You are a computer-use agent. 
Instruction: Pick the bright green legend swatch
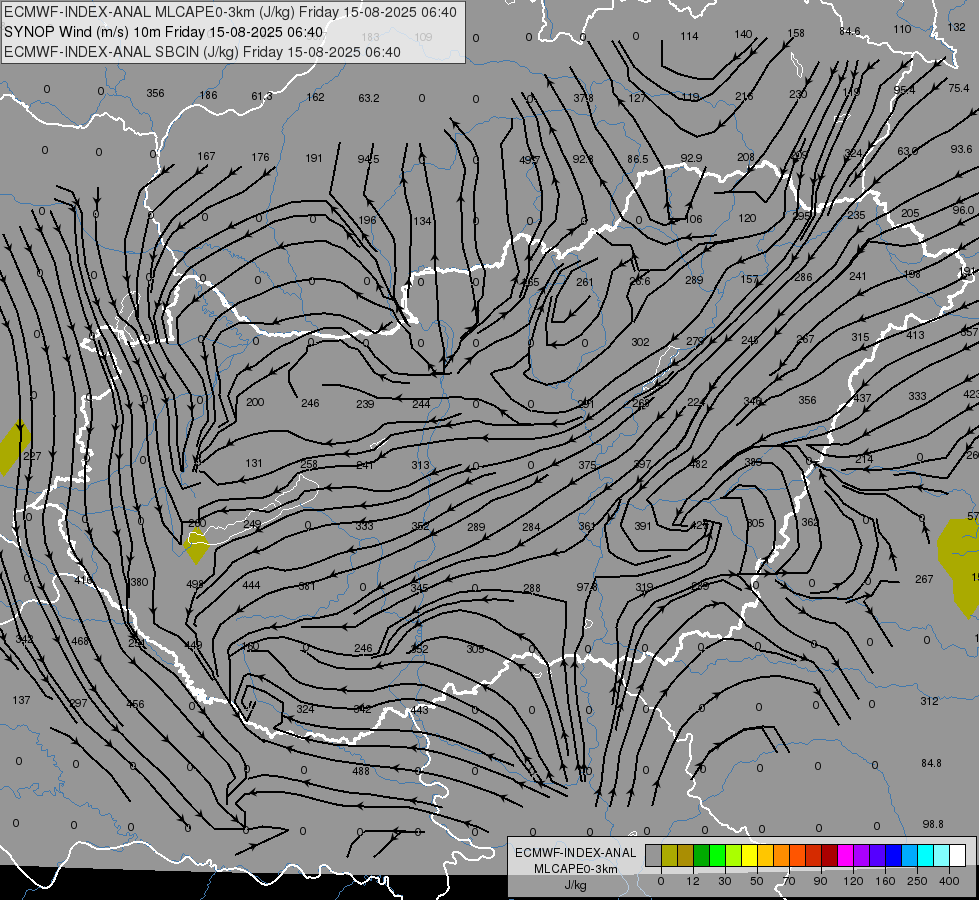click(x=717, y=855)
